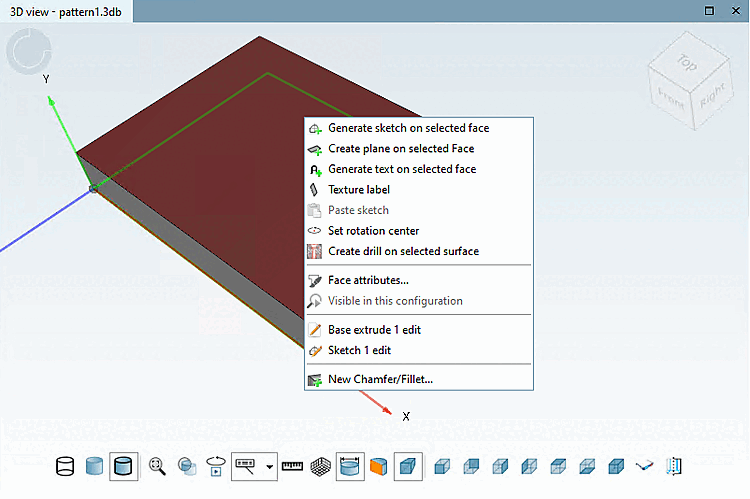Start the rotation animation play icon
This screenshot has width=750, height=499.
click(216, 466)
